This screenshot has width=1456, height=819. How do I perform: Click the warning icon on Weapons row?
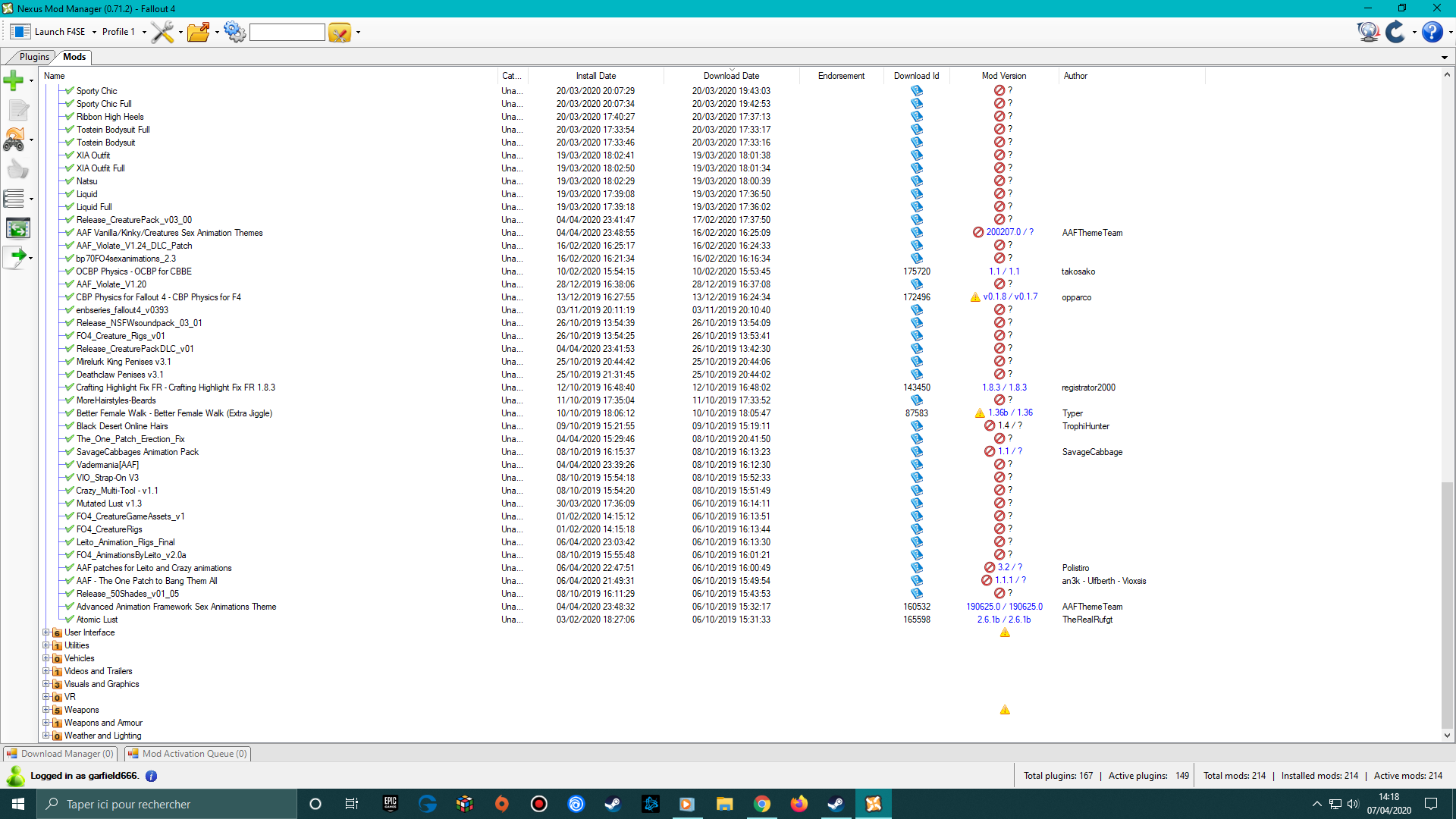1005,710
